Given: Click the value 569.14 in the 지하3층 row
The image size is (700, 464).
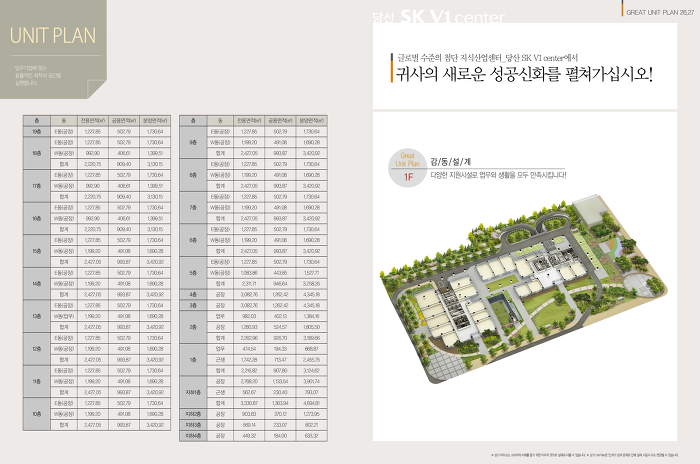Looking at the screenshot, I should click(x=249, y=425).
